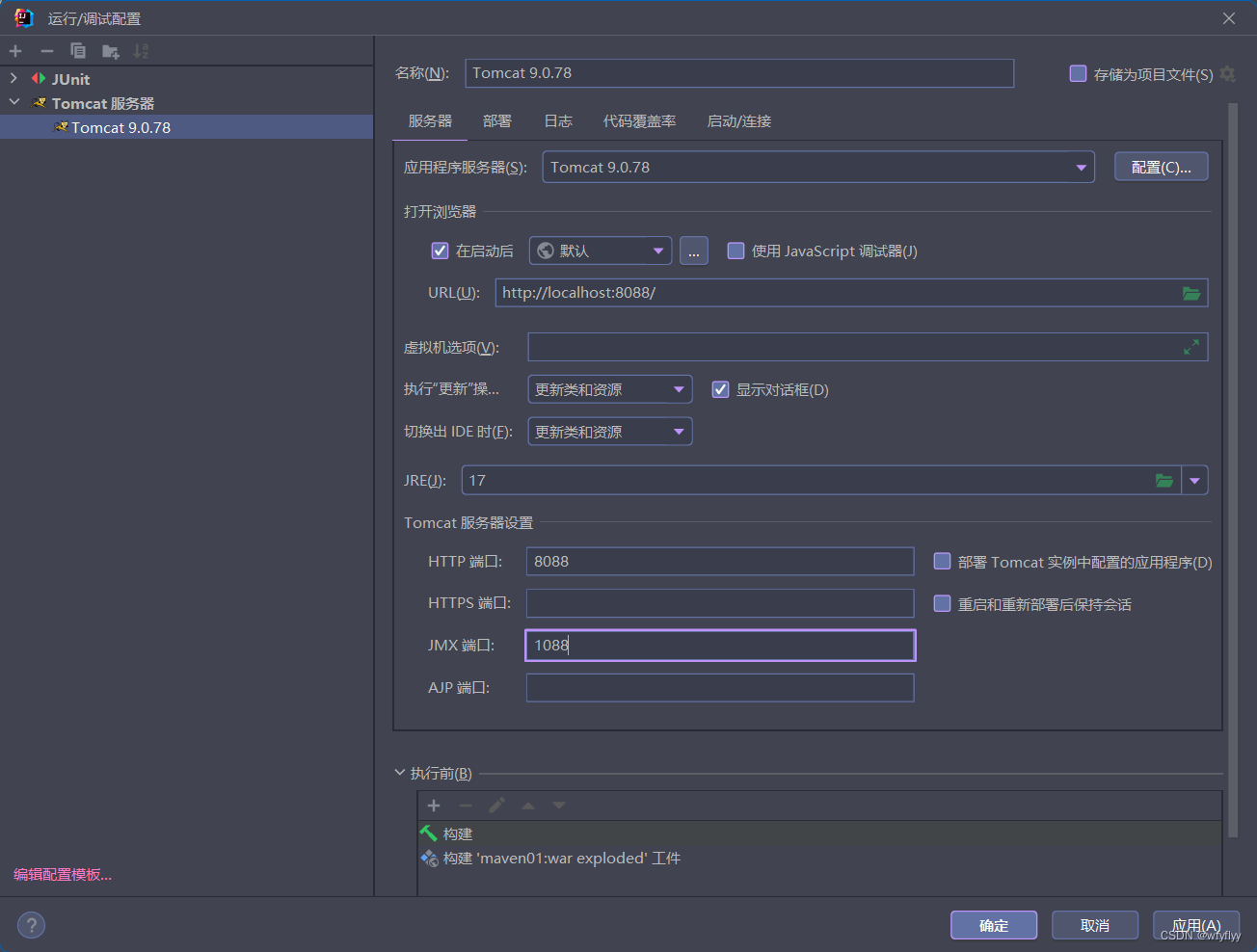Enable 部署 Tomcat 实例中配置的应用程序 checkbox
The height and width of the screenshot is (952, 1257).
point(942,561)
